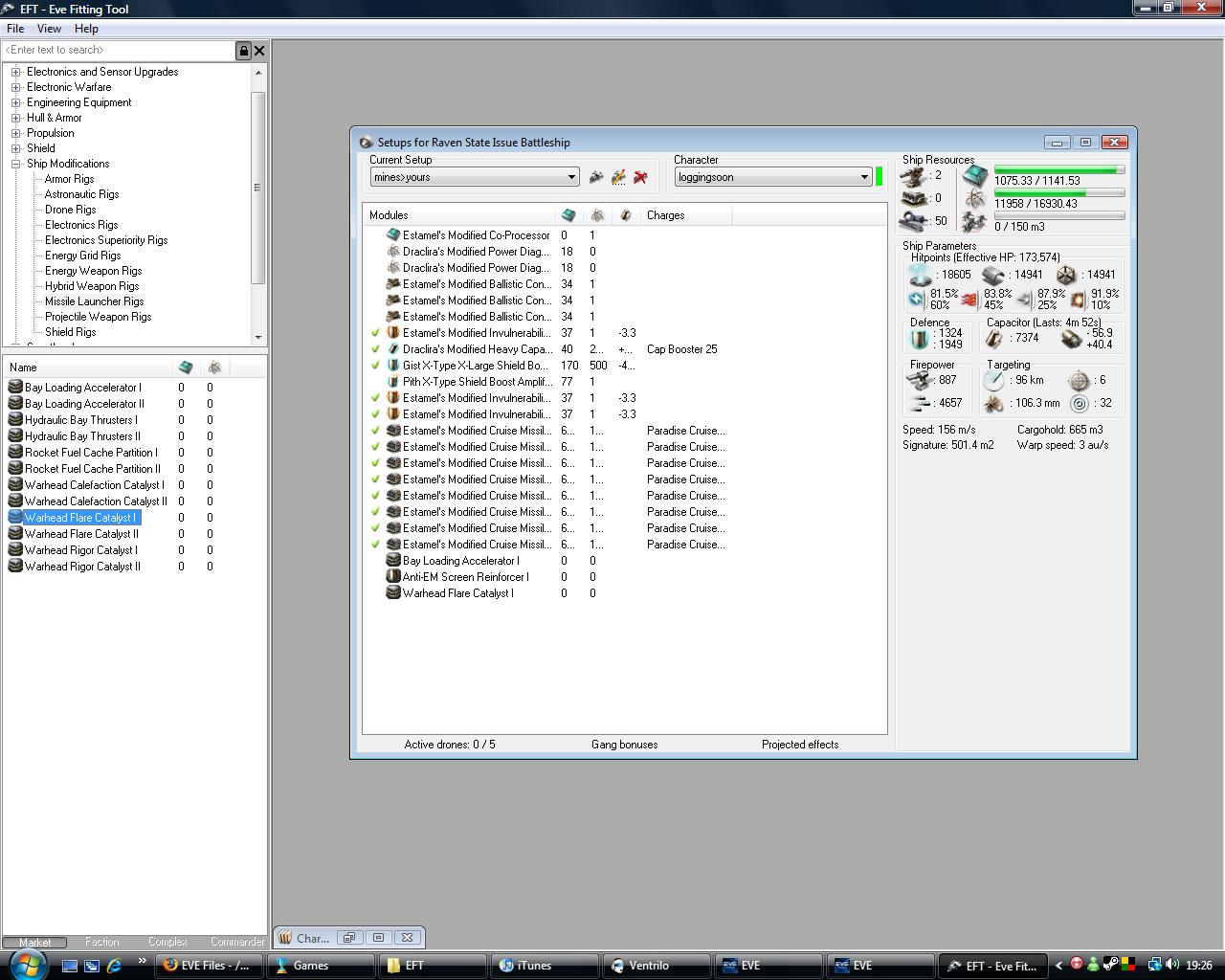Click the Projected effects label
The width and height of the screenshot is (1225, 980).
pos(799,745)
